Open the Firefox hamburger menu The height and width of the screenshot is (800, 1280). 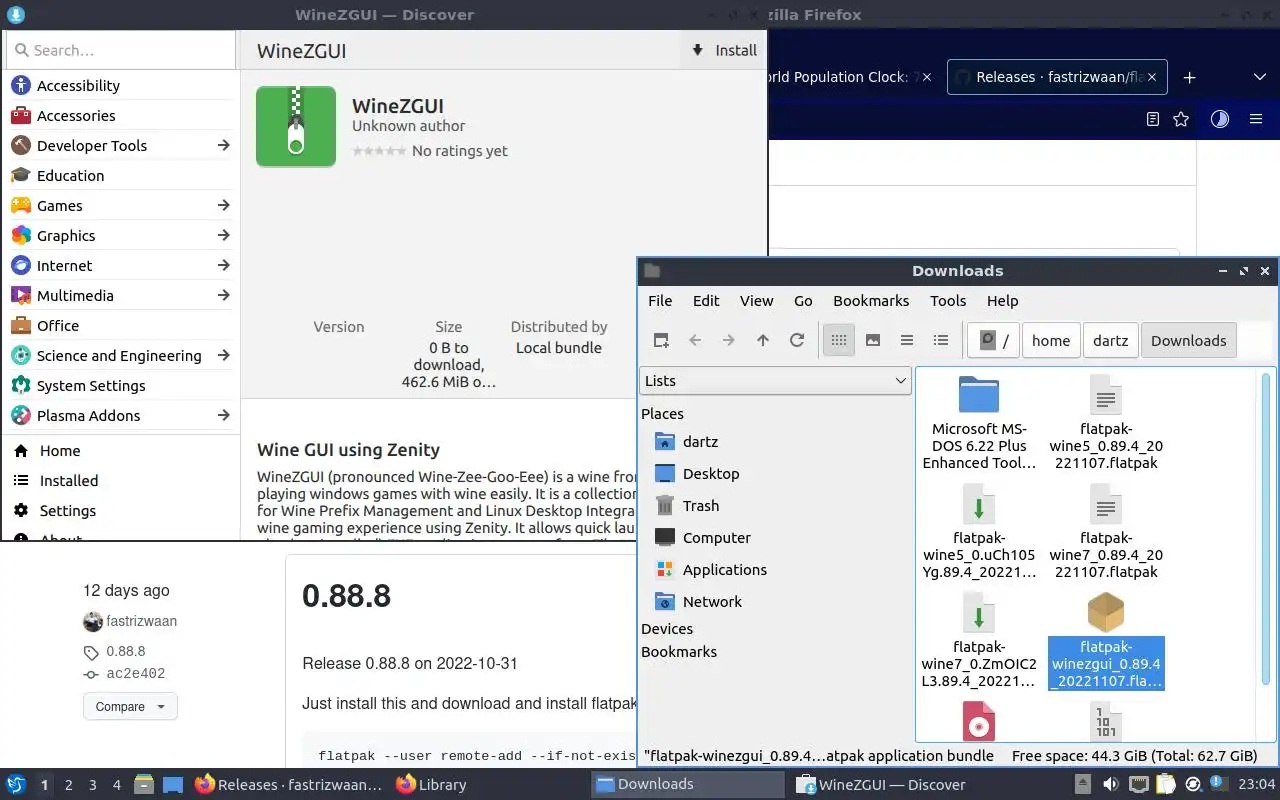click(1256, 119)
